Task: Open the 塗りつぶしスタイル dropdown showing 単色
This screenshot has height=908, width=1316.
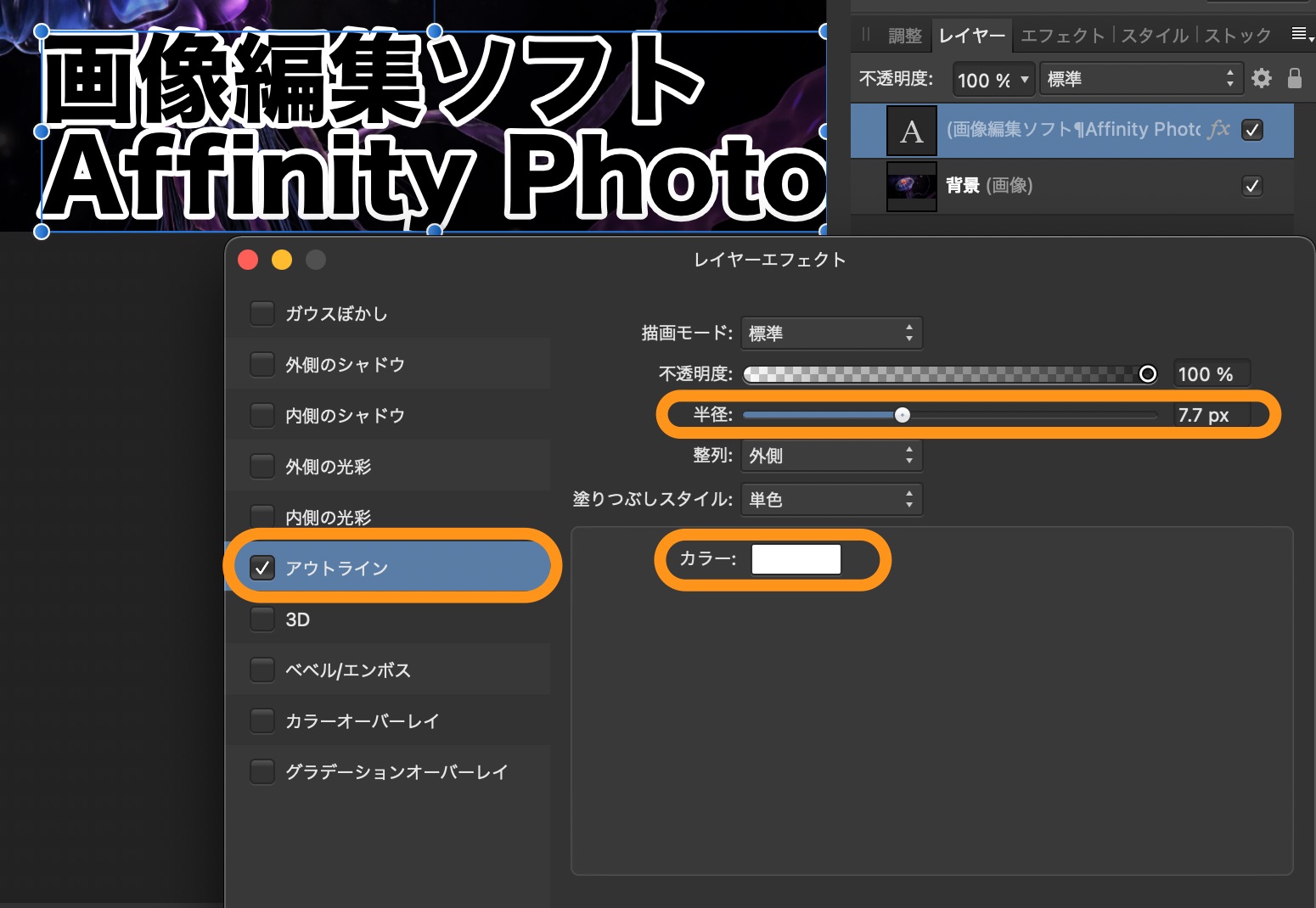Action: pos(830,499)
